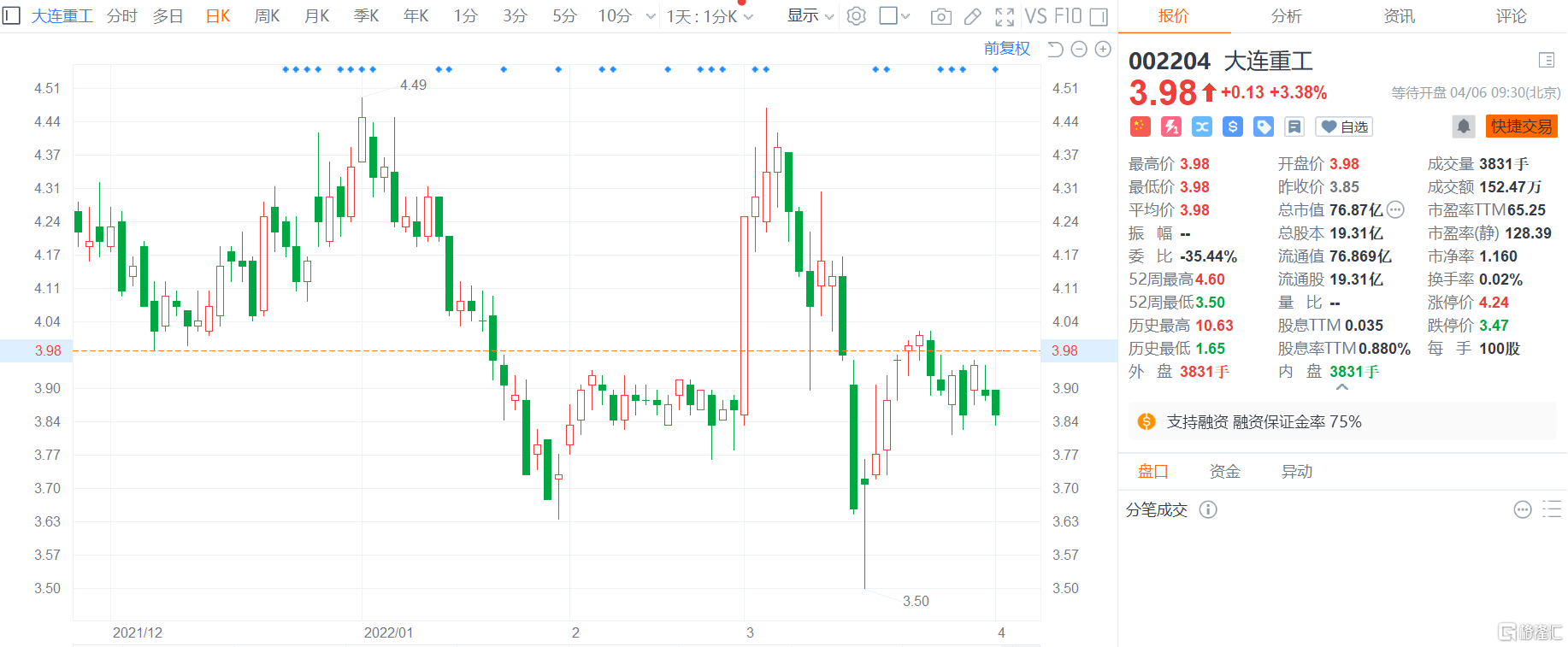Open the 1天:1分K period dropdown
The height and width of the screenshot is (647, 1568).
(x=710, y=16)
